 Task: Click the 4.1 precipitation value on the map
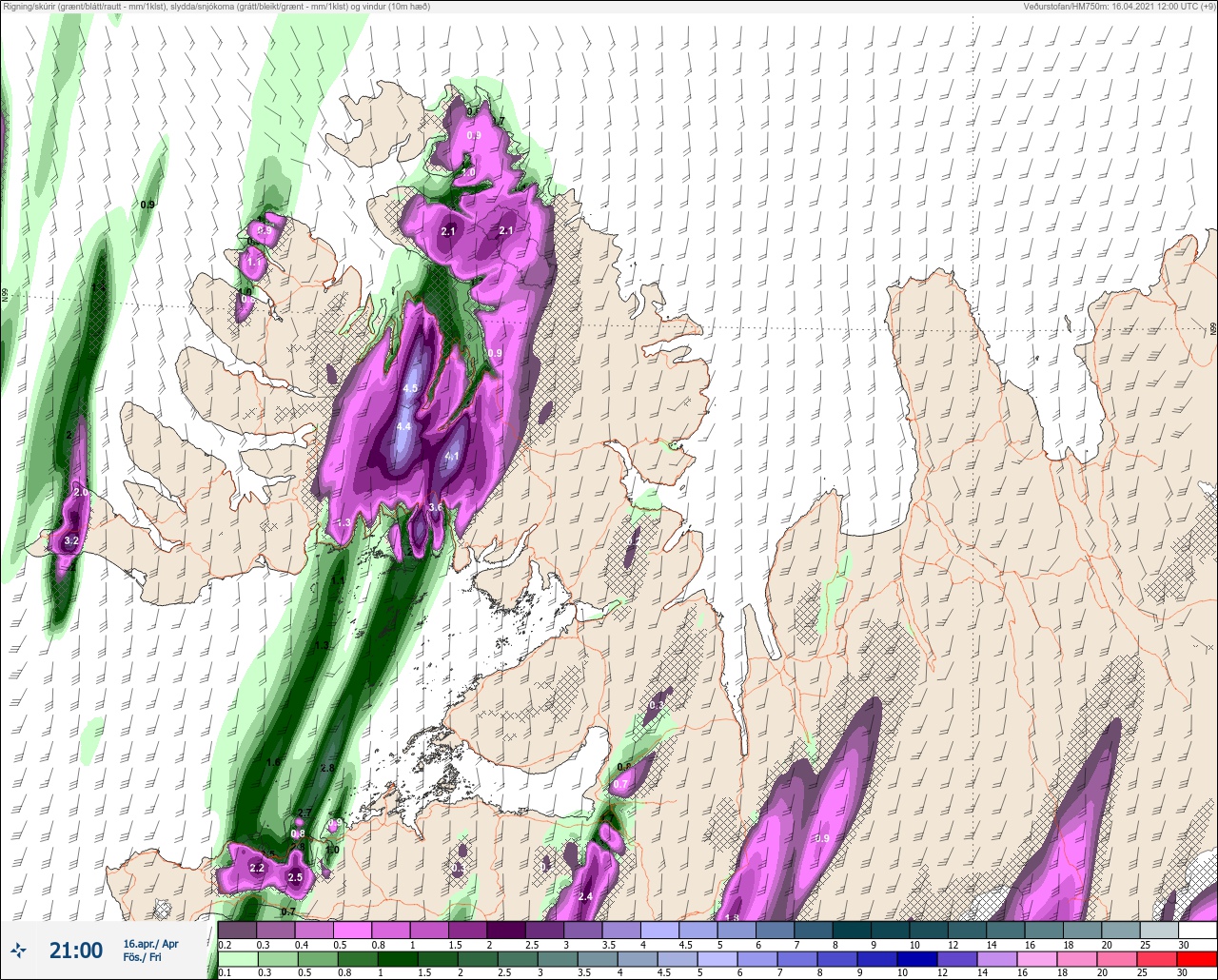click(x=452, y=456)
